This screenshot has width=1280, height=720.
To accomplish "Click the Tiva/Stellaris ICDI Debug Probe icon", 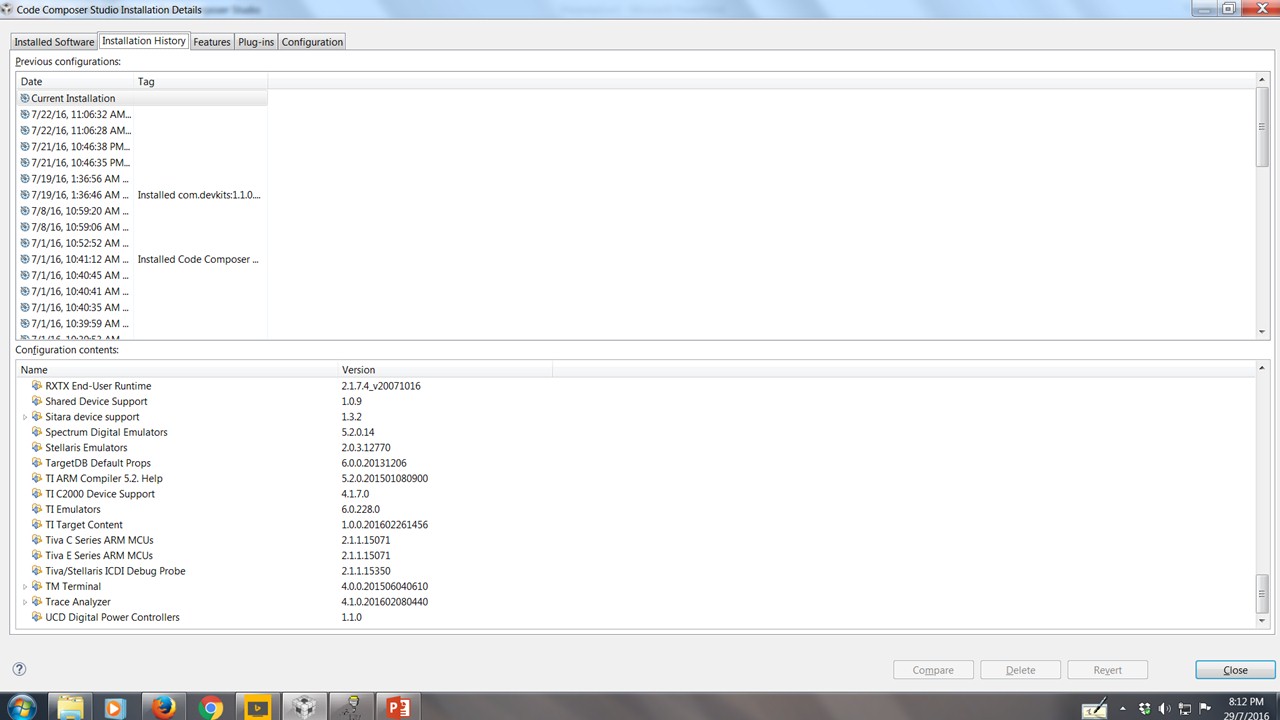I will click(x=37, y=571).
